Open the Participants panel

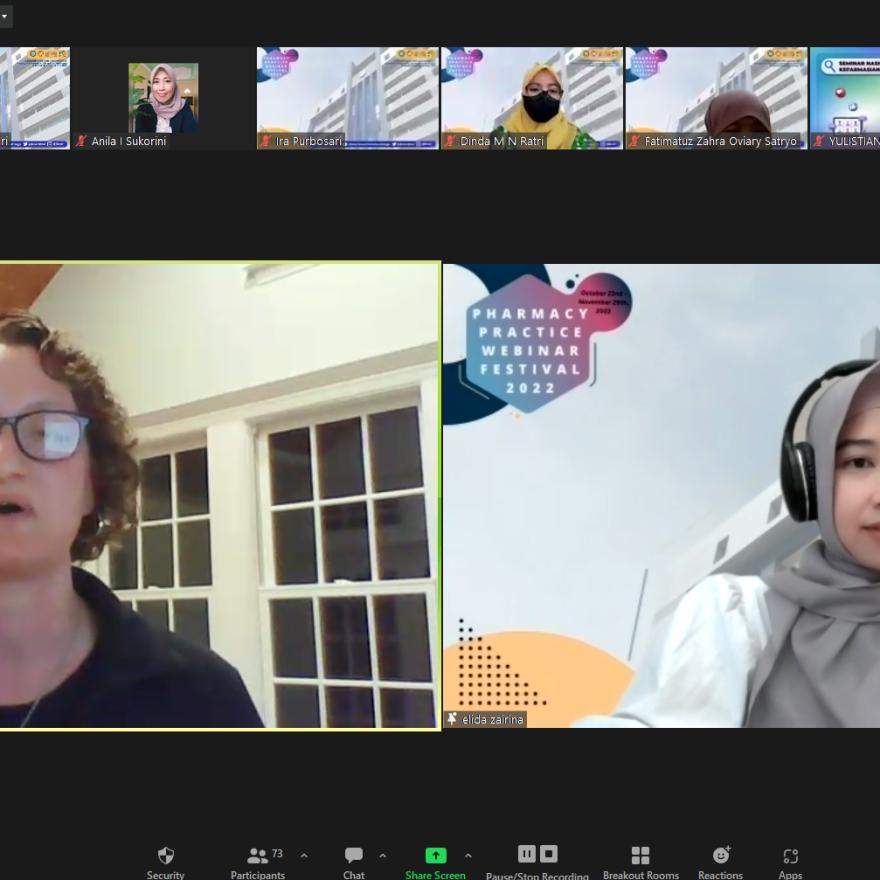tap(258, 856)
